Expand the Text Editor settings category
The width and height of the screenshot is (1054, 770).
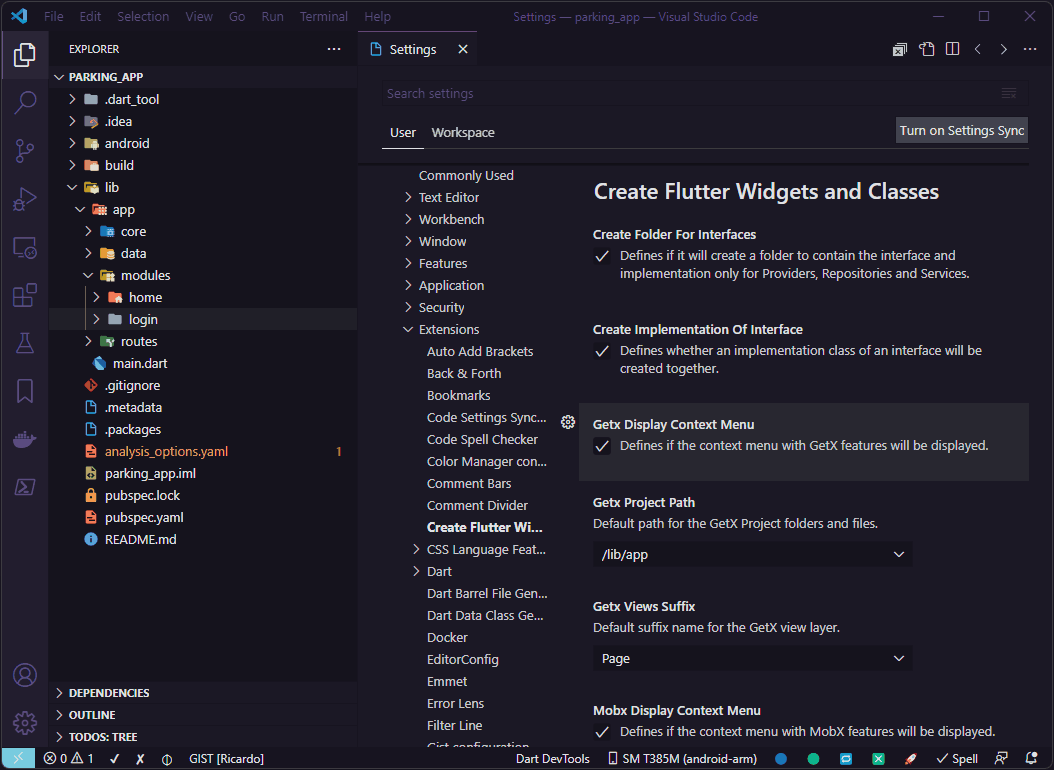408,198
